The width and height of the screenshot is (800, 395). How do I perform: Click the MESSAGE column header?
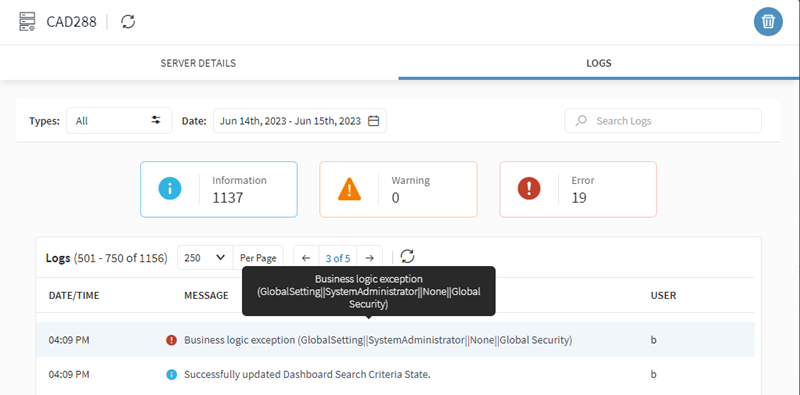tap(206, 295)
